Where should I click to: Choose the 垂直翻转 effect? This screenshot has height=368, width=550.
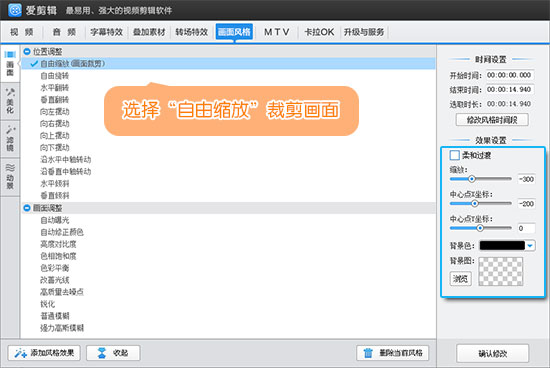click(x=55, y=100)
